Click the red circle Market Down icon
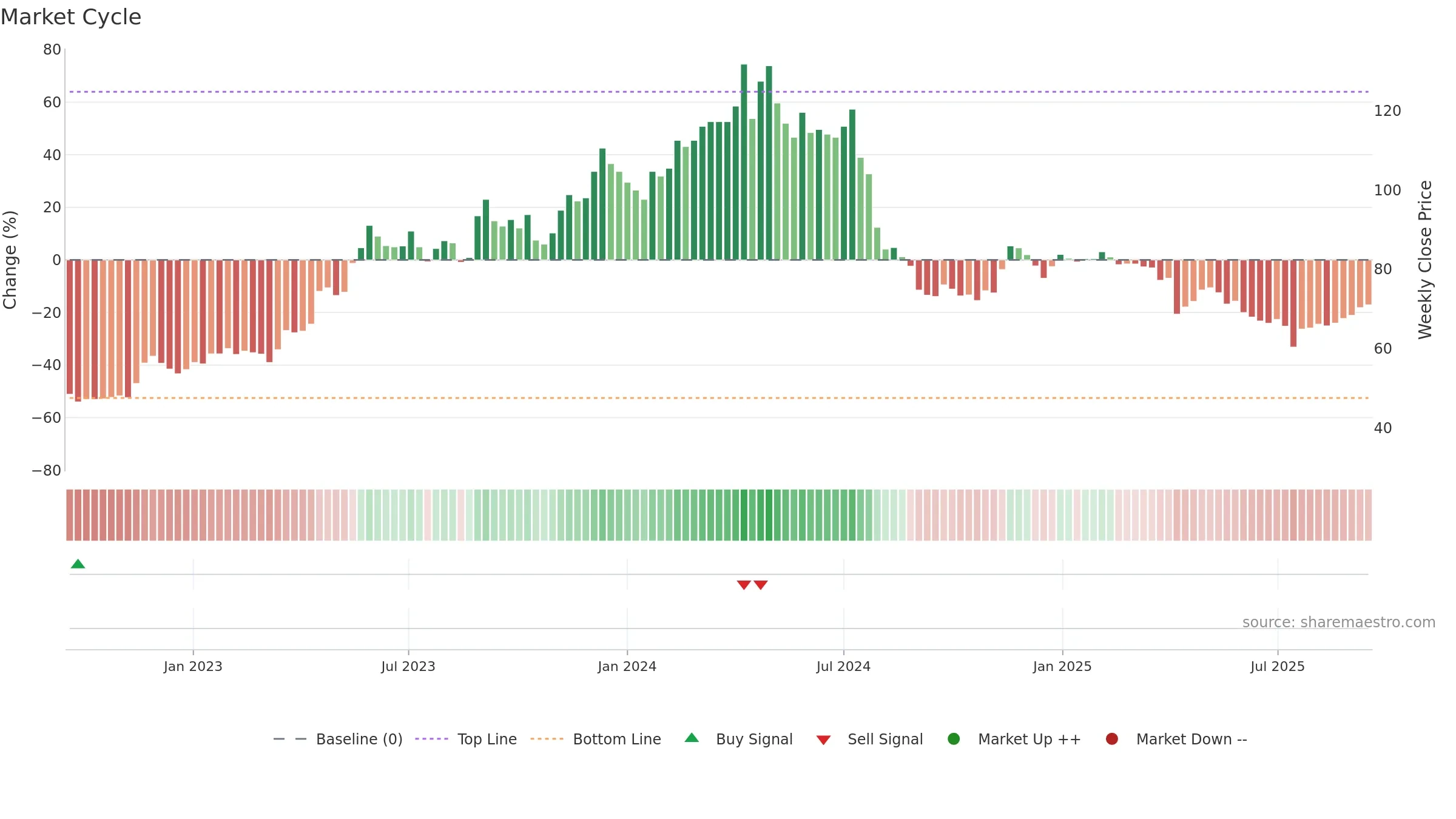 click(x=1112, y=739)
